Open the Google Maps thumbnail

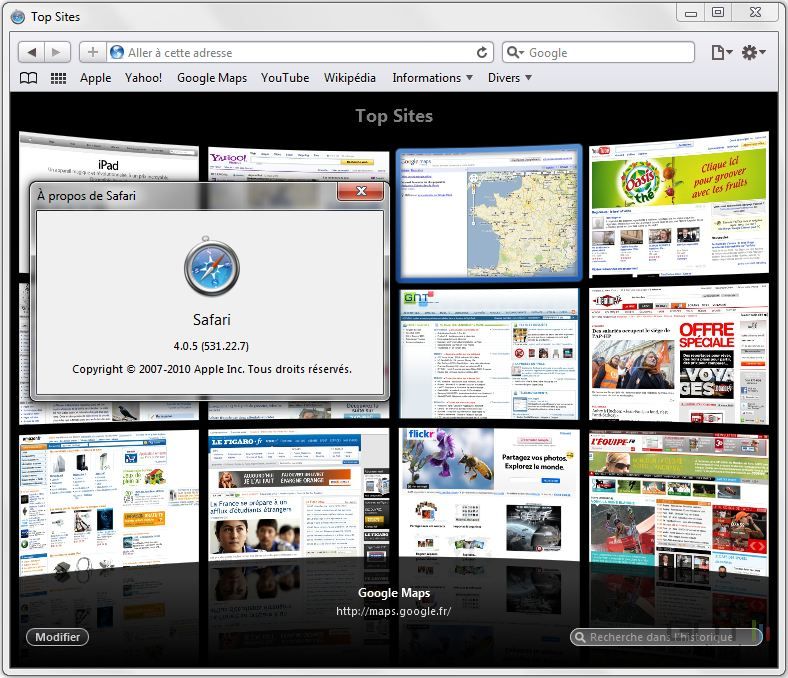coord(489,213)
